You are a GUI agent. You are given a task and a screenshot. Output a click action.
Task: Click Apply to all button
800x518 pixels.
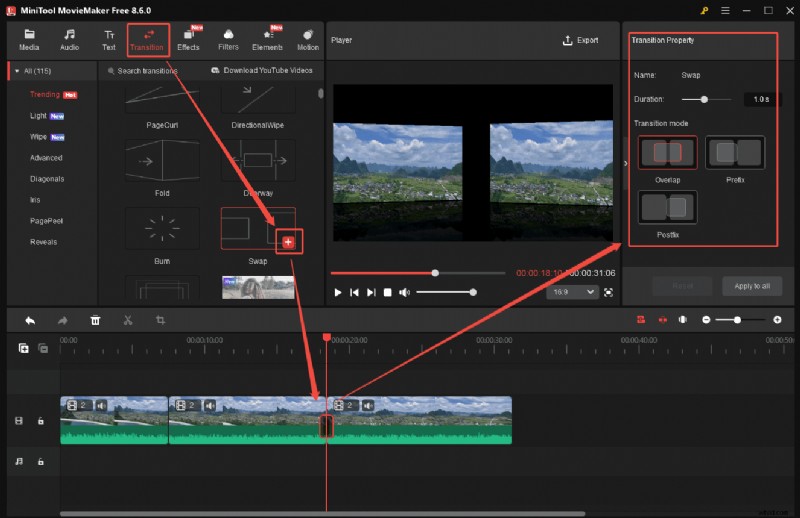coord(752,286)
